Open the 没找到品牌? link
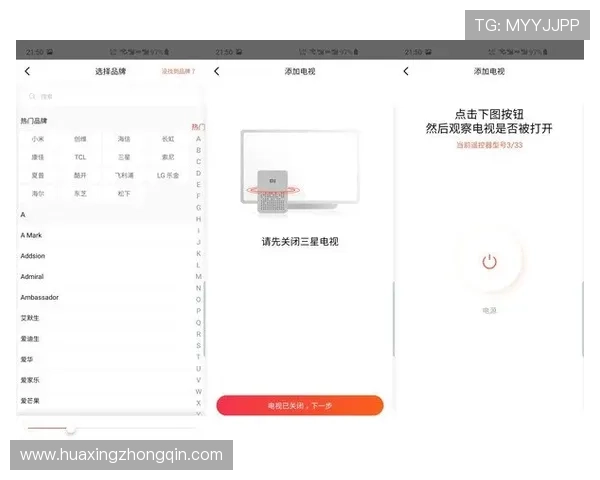Image resolution: width=600 pixels, height=480 pixels. [x=178, y=71]
